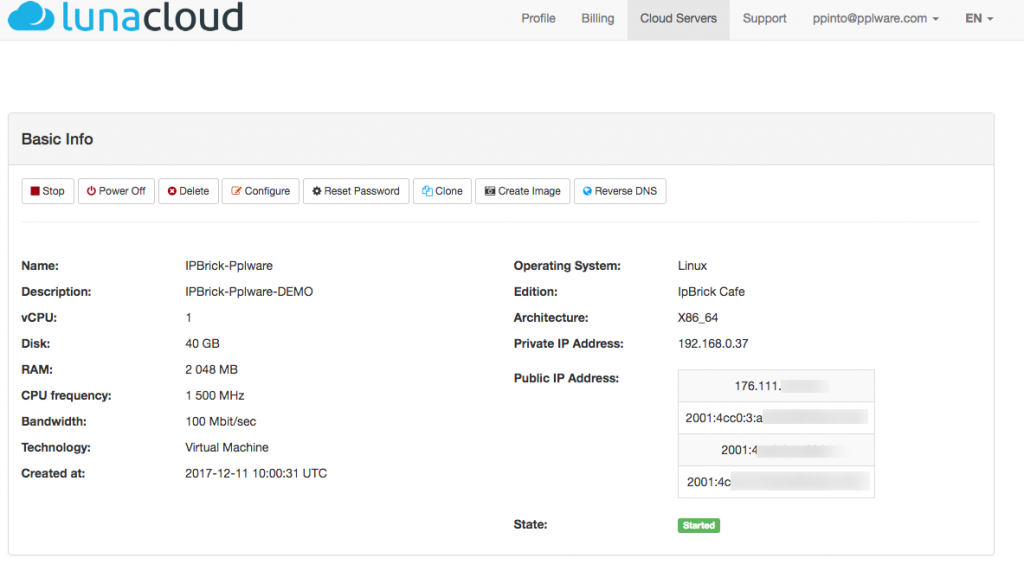Click the Linux operating system value
Image resolution: width=1024 pixels, height=571 pixels.
[692, 266]
